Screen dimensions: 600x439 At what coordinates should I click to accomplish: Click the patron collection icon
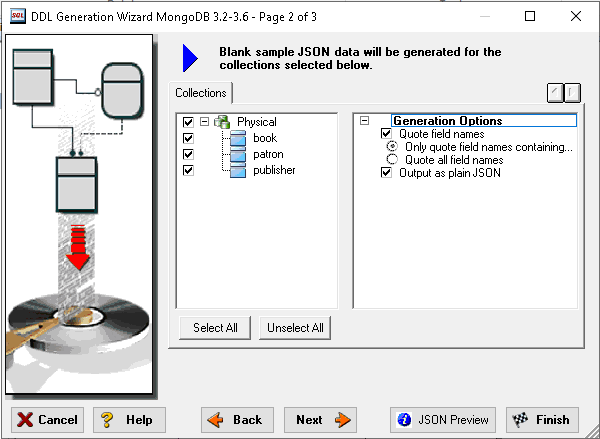click(x=238, y=154)
